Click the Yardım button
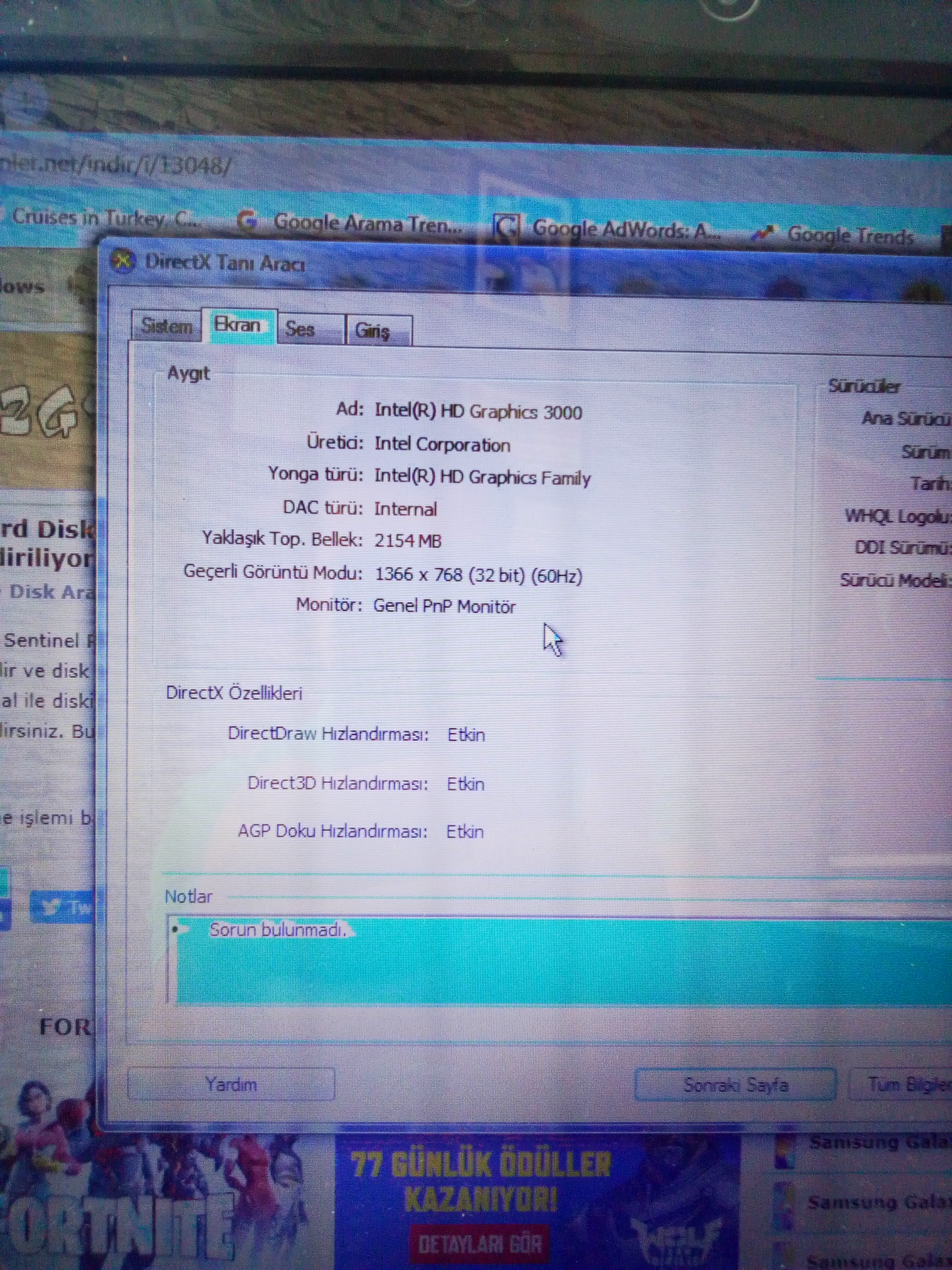 (231, 1084)
